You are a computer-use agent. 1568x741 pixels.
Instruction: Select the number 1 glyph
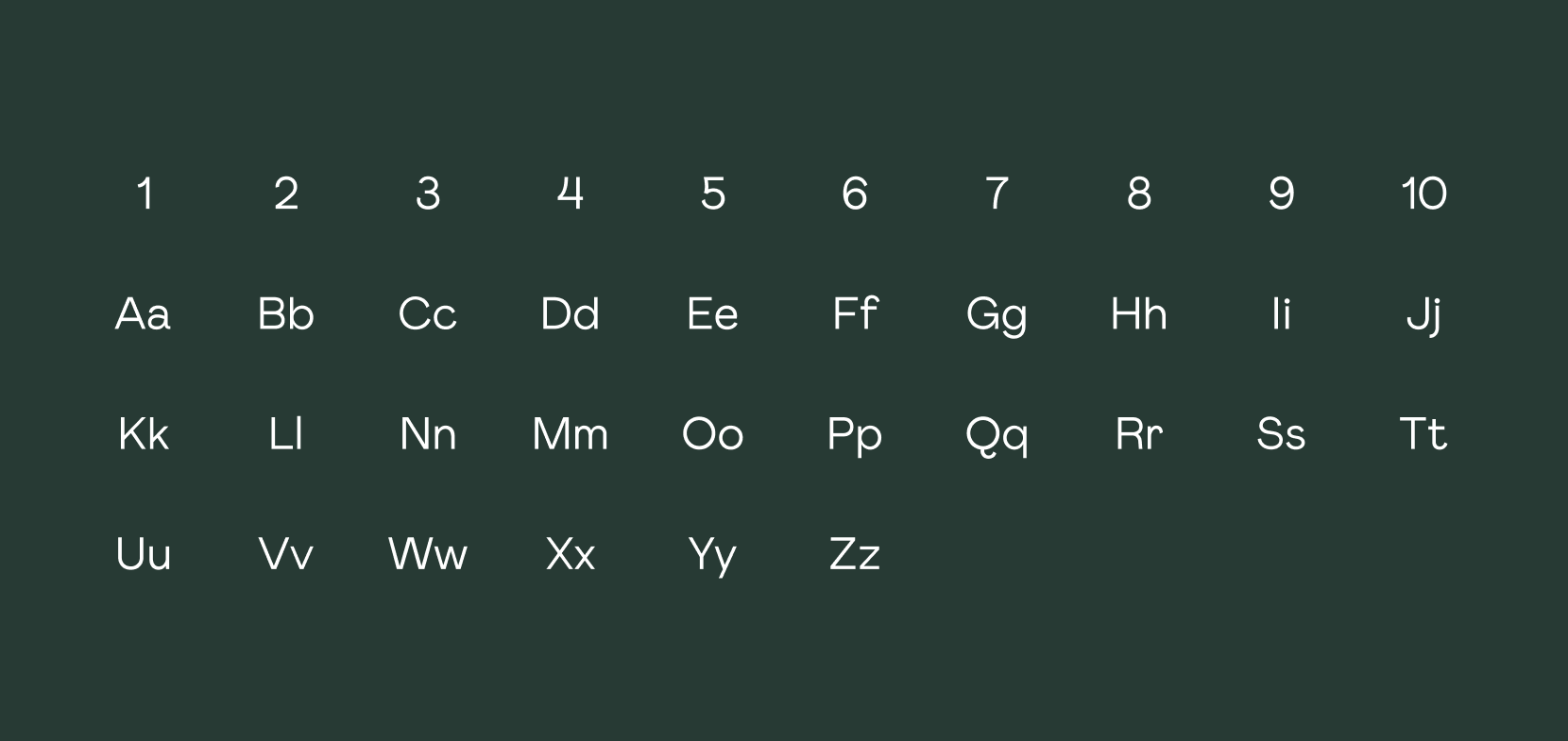145,194
